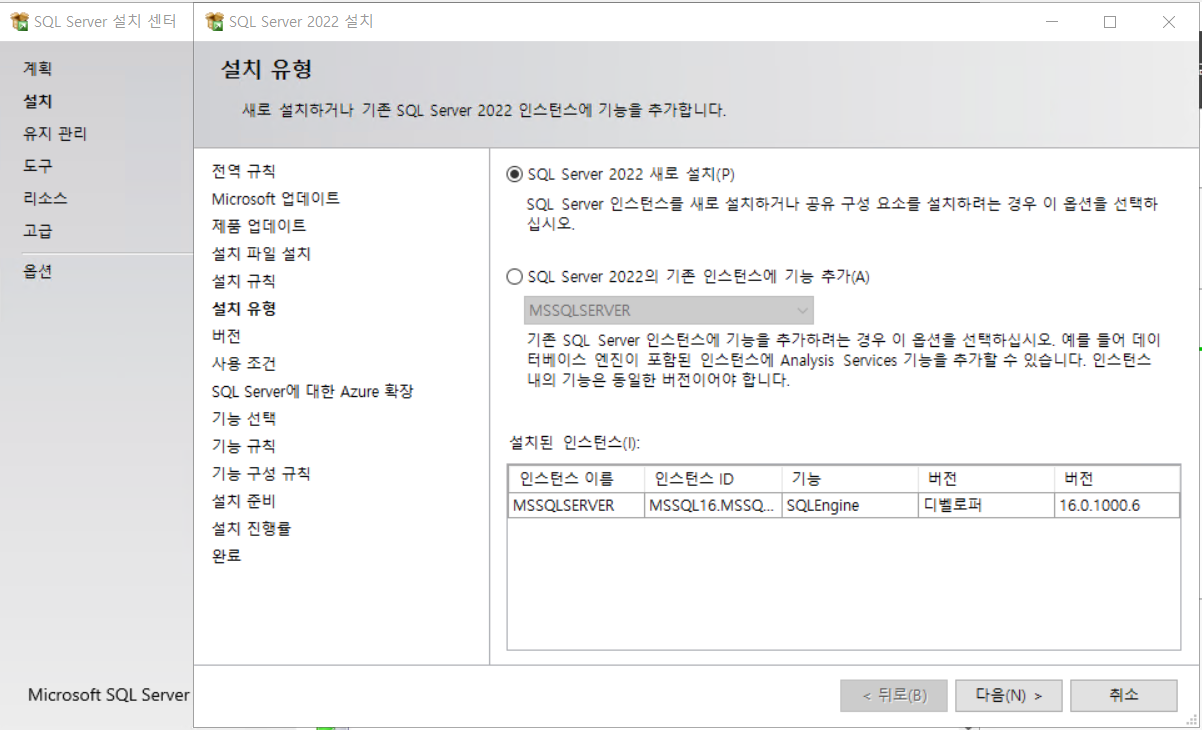Screen dimensions: 1202x730
Task: Click the 기능 선택 step
Action: coord(243,418)
